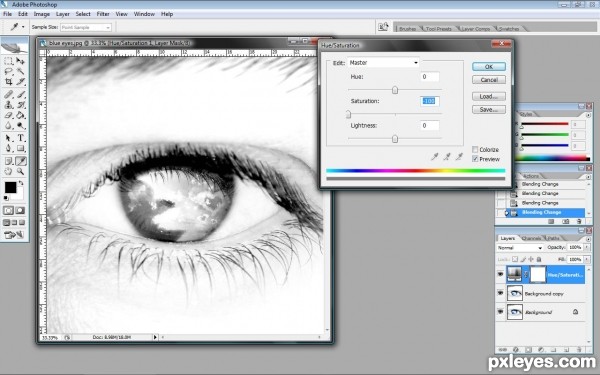Click Cancel in Hue/Saturation dialog
Screen dimensions: 600x375
pos(489,80)
